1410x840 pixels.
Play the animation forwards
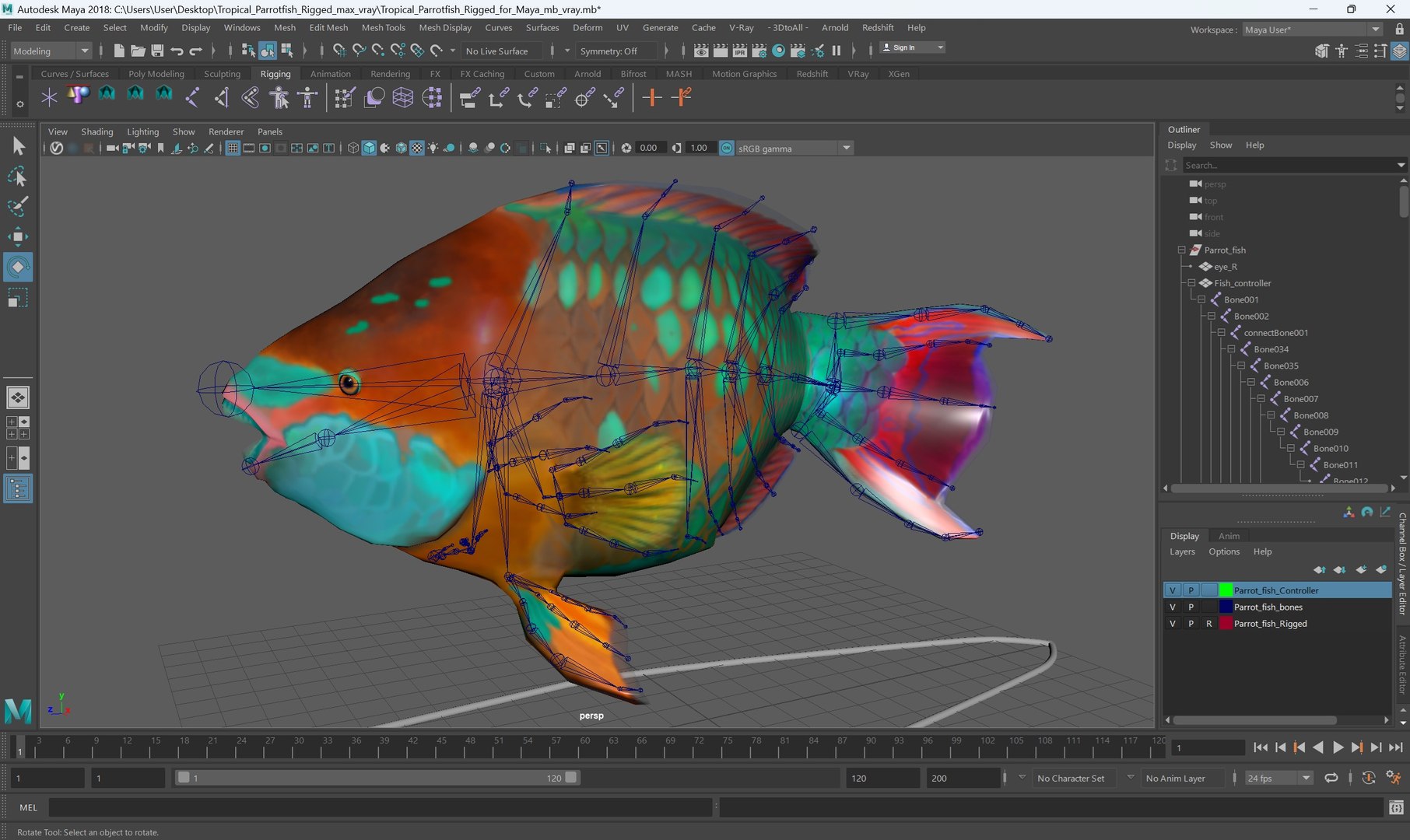coord(1338,747)
